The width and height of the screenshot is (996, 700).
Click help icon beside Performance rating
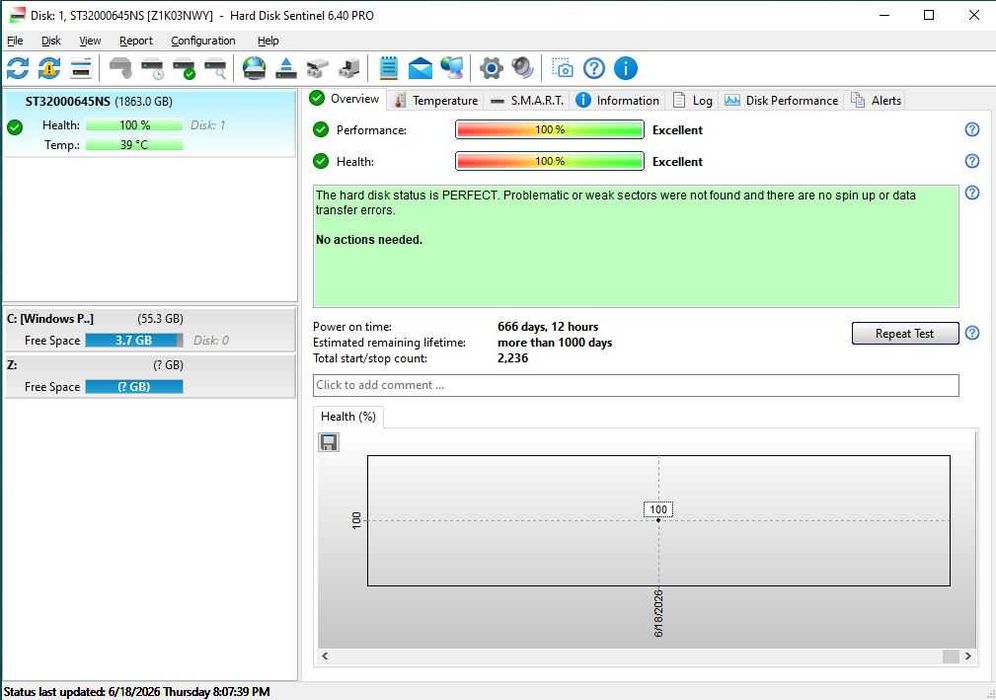click(972, 130)
